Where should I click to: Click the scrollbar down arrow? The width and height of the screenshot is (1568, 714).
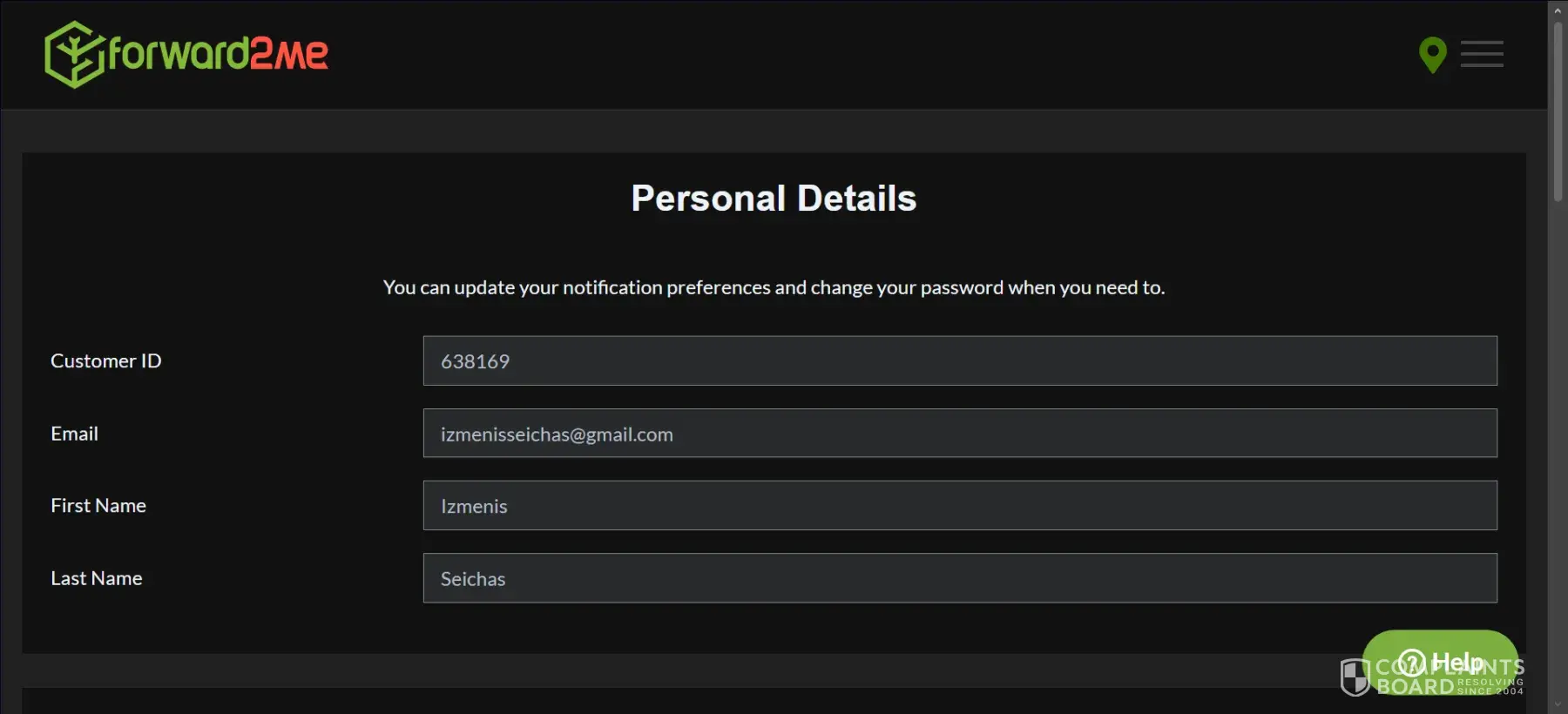click(x=1558, y=704)
